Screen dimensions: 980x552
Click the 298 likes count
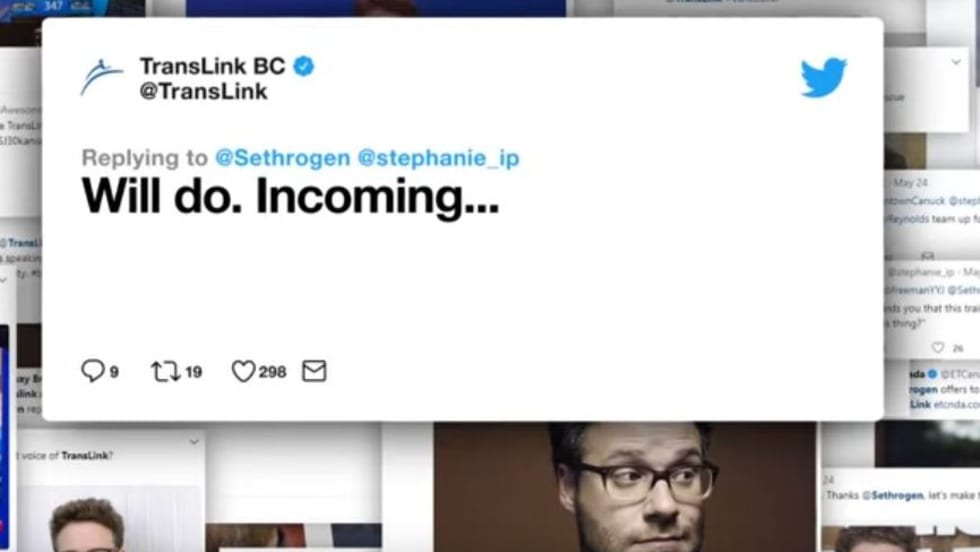click(272, 372)
